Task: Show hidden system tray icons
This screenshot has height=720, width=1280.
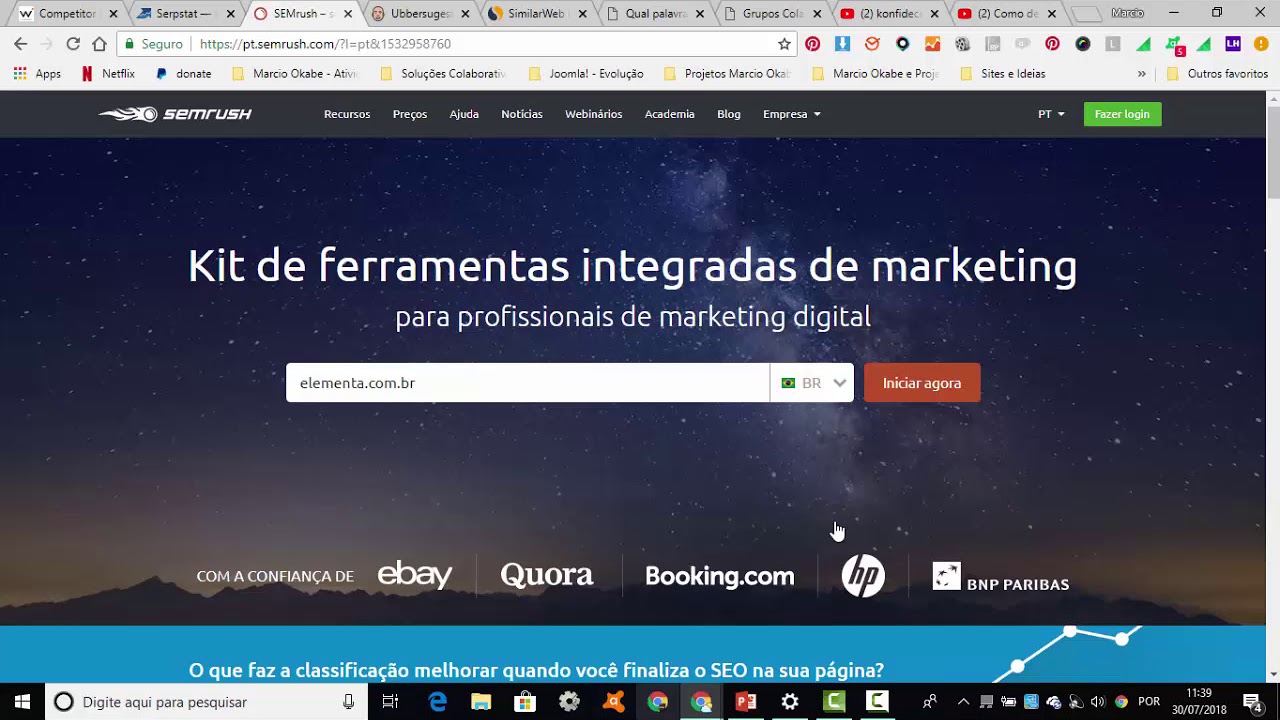Action: [x=963, y=702]
